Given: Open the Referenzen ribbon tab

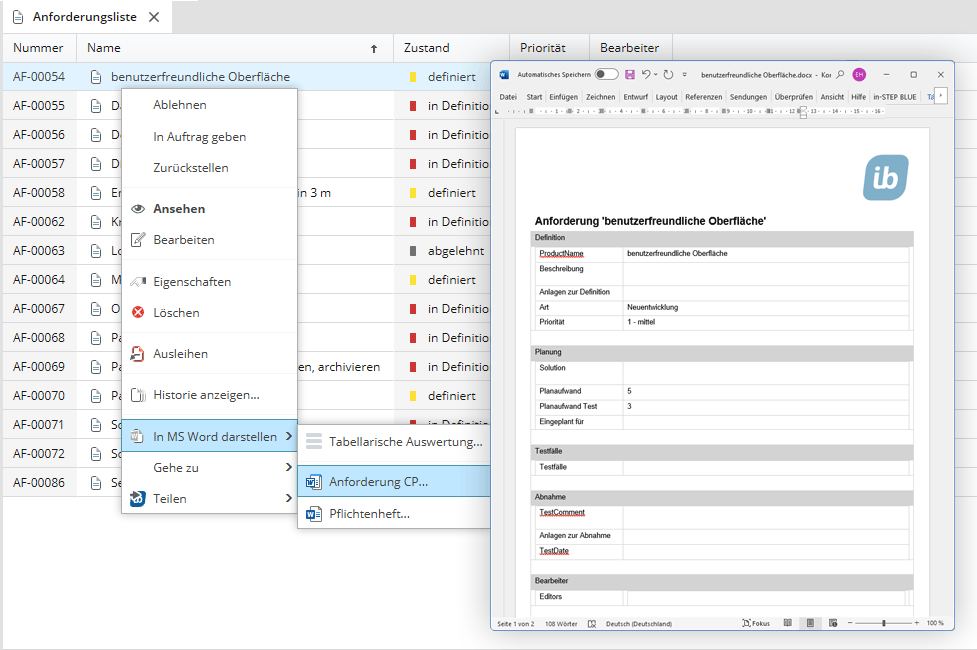Looking at the screenshot, I should (703, 97).
